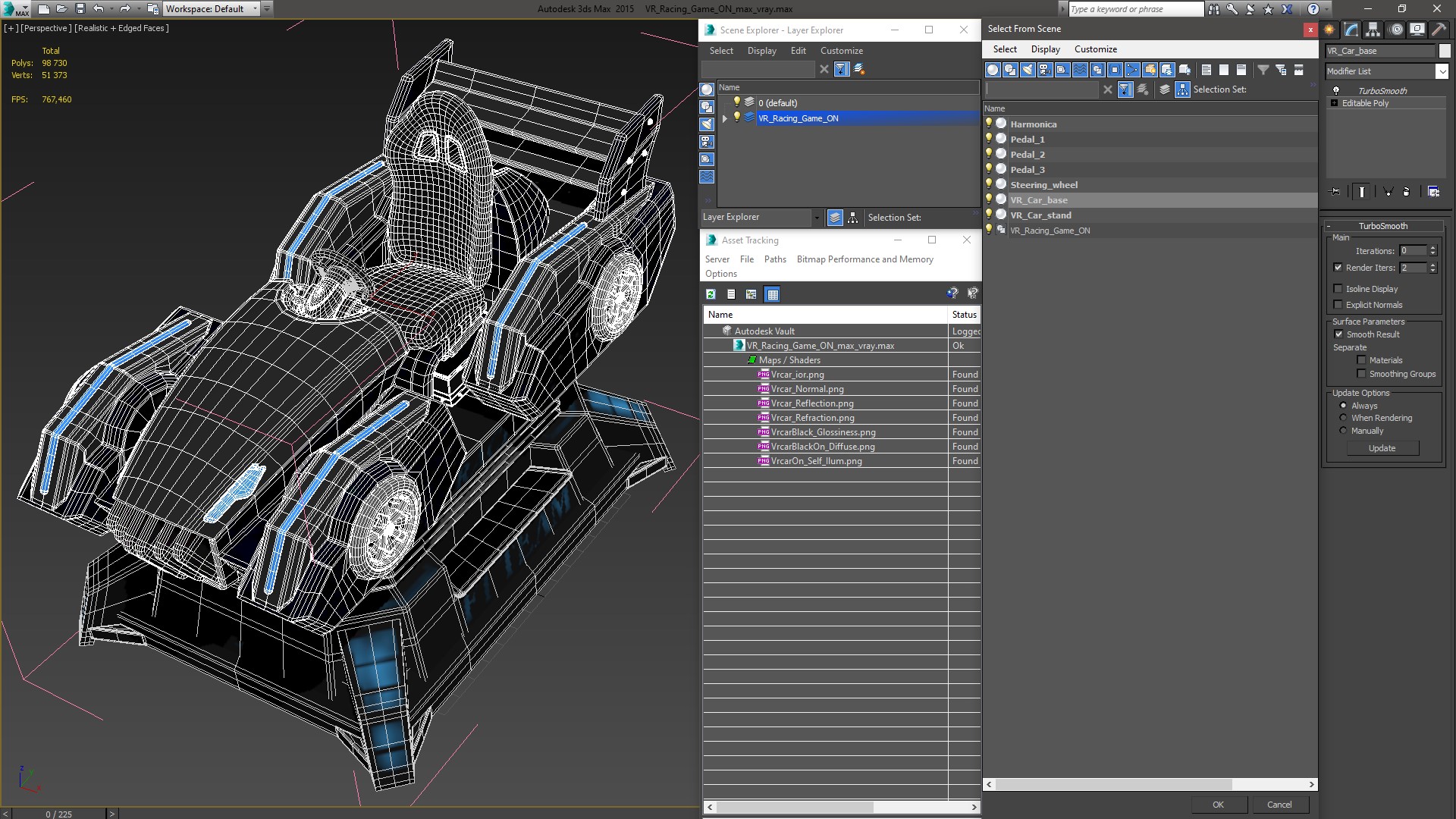Open the Options menu in Asset Tracking
Screen dimensions: 1456x819
point(720,274)
